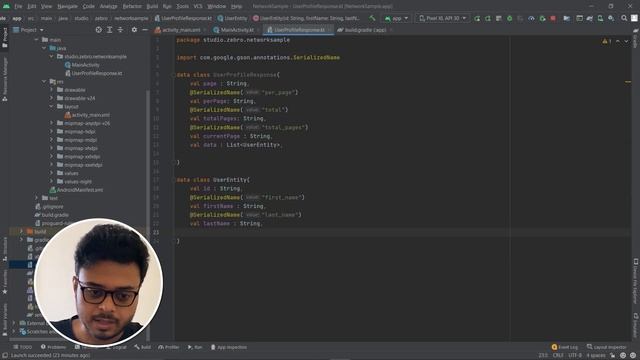Click the Profile app icon in toolbar

tap(531, 18)
